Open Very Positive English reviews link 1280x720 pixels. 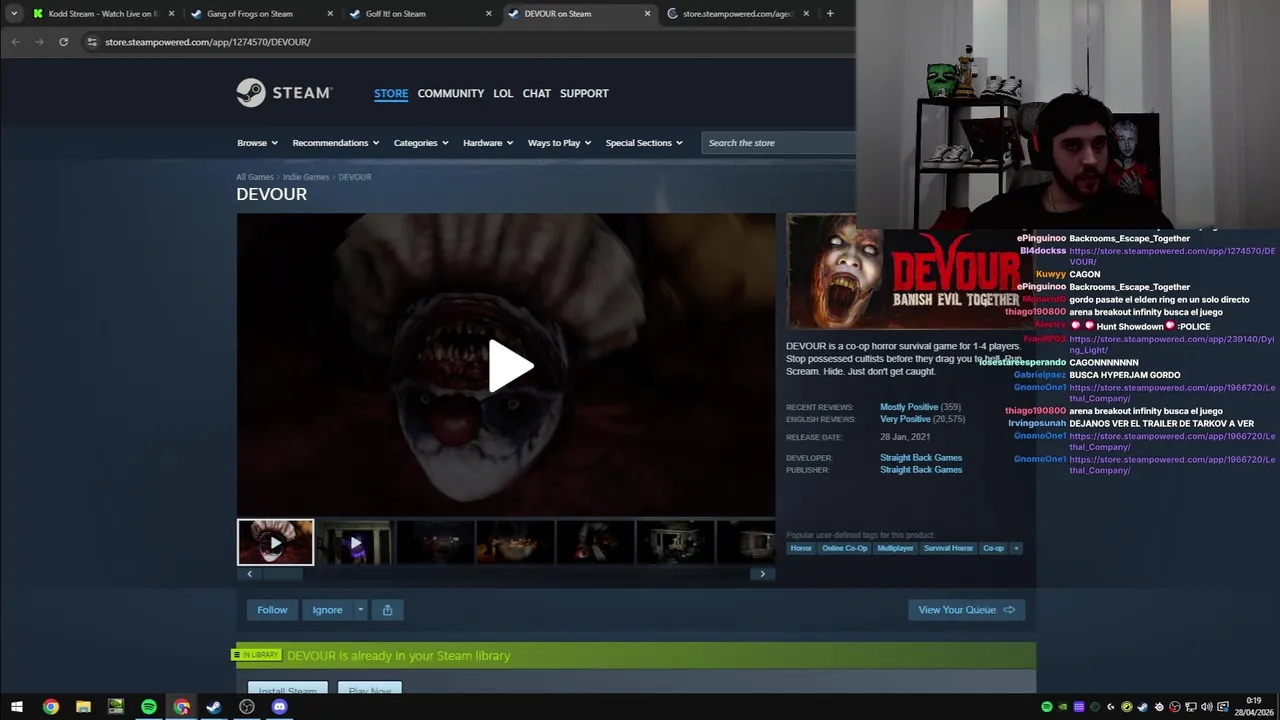(905, 419)
